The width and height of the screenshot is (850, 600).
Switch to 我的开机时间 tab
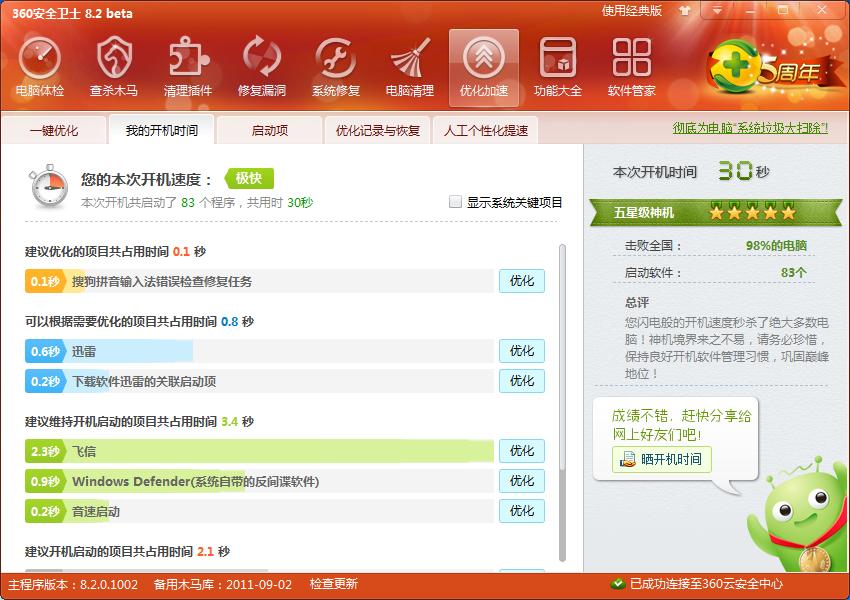[x=162, y=130]
